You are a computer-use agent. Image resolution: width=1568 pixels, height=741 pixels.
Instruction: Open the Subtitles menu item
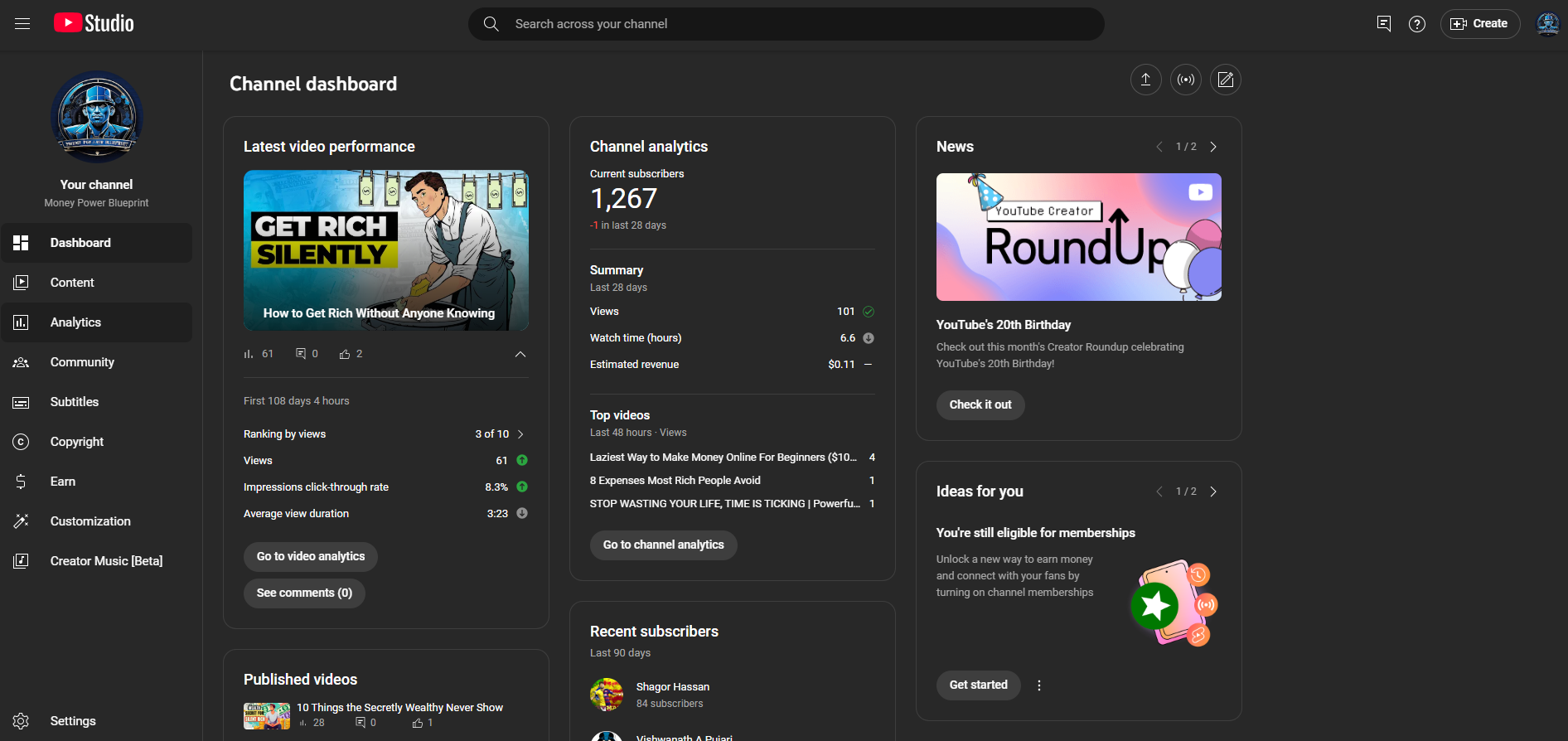click(97, 402)
